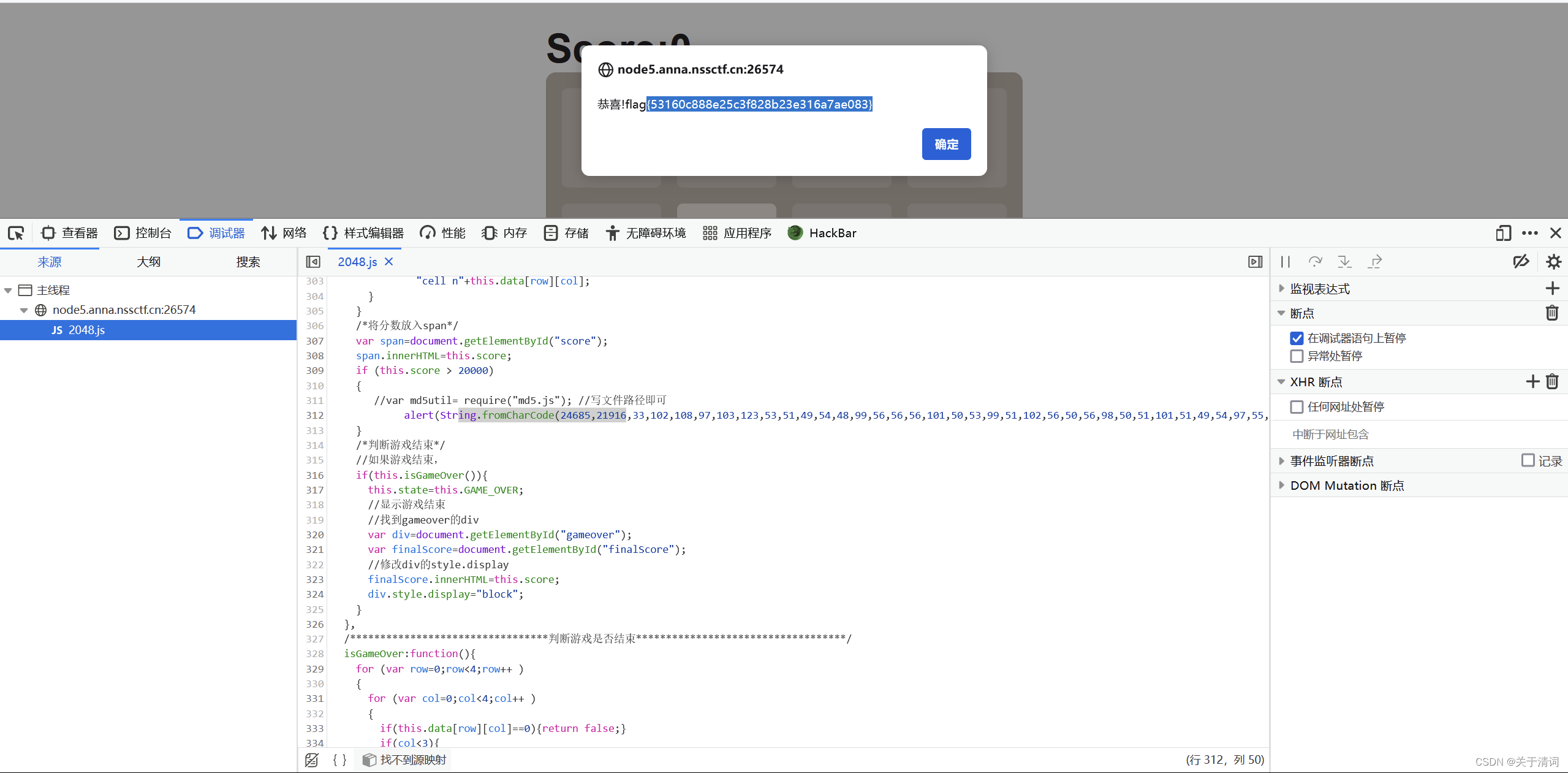Click the step over icon

(x=1315, y=262)
